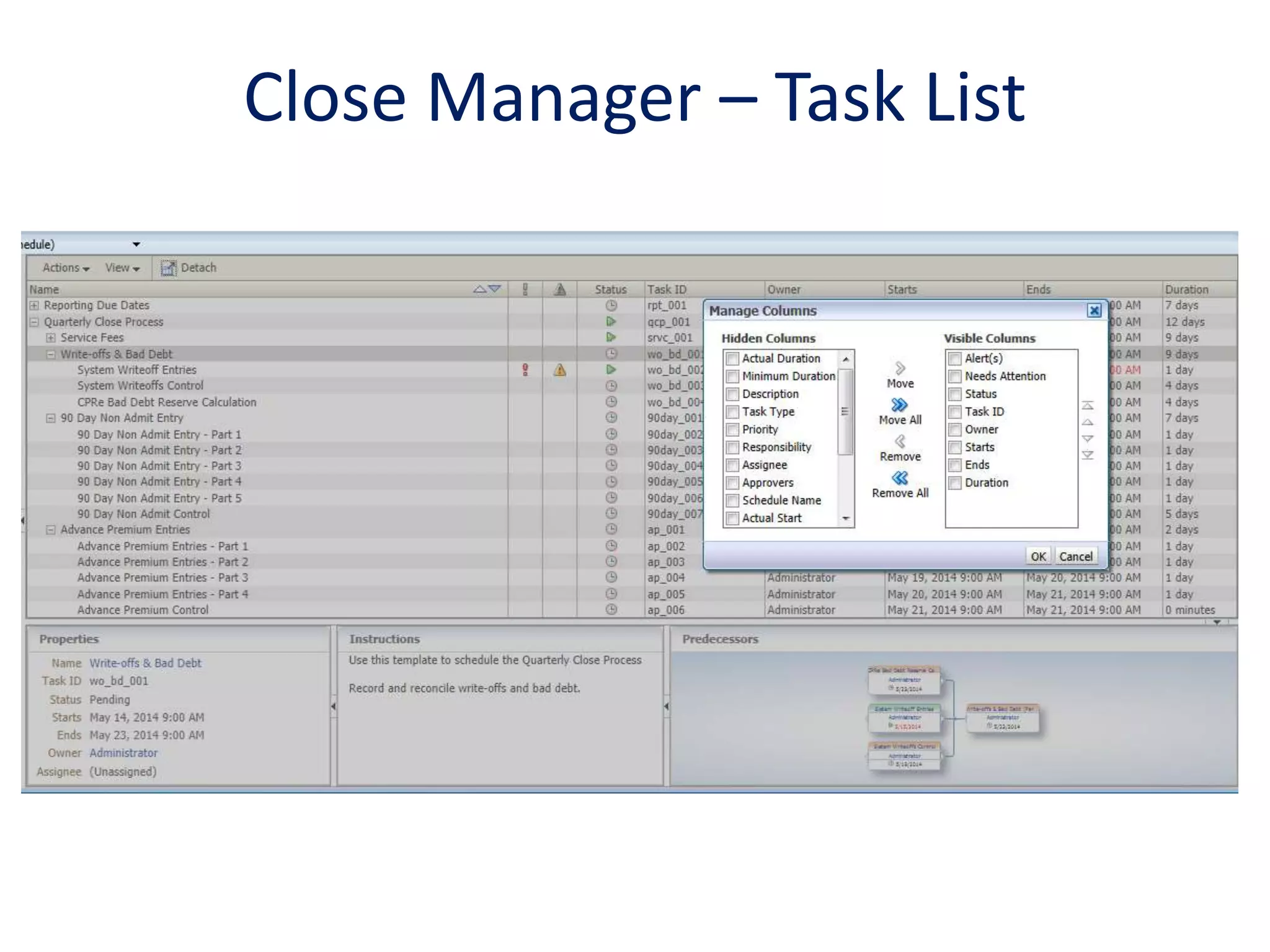
Task: Open the Actions menu
Action: 66,268
